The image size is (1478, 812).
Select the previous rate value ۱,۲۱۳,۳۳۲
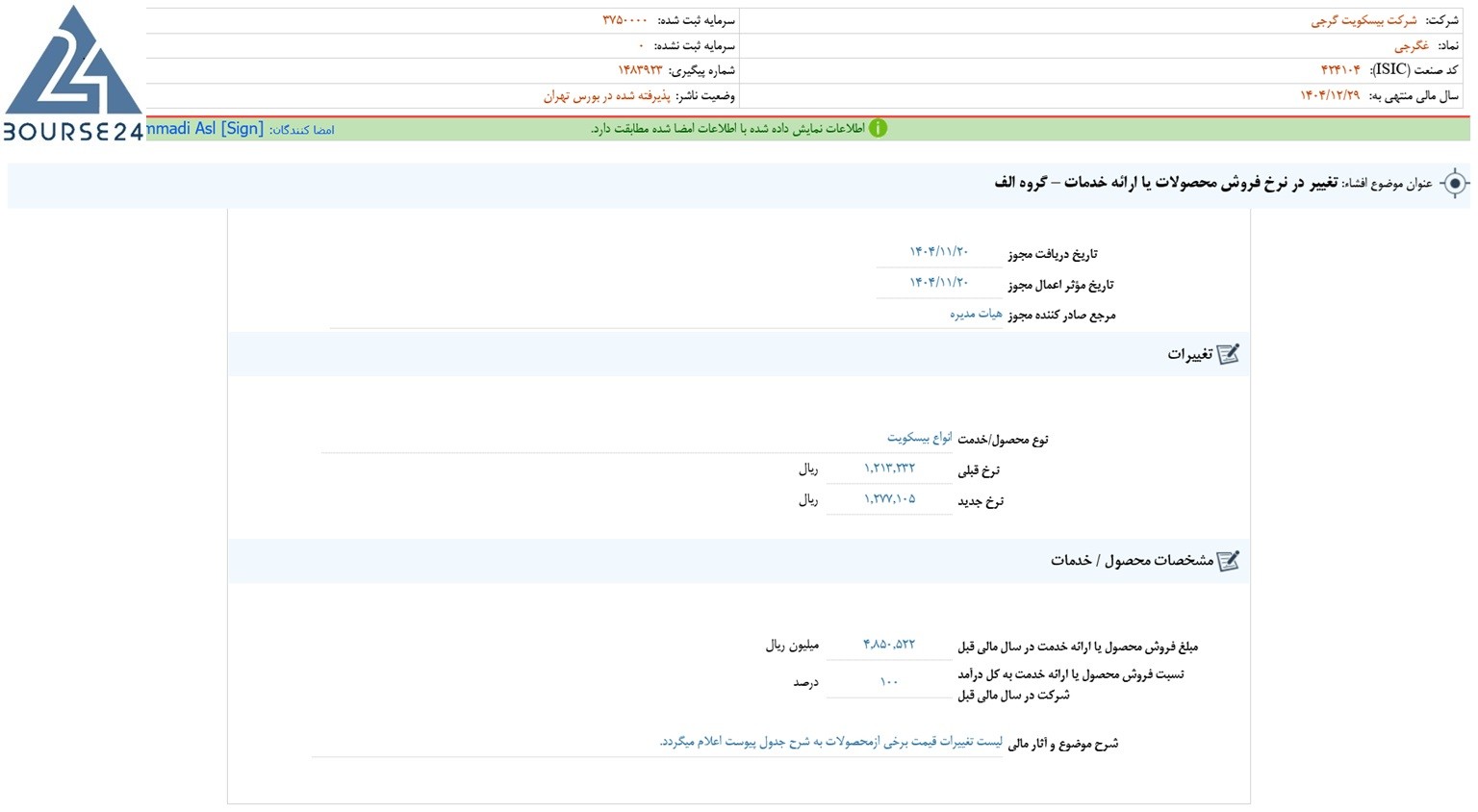(x=889, y=469)
